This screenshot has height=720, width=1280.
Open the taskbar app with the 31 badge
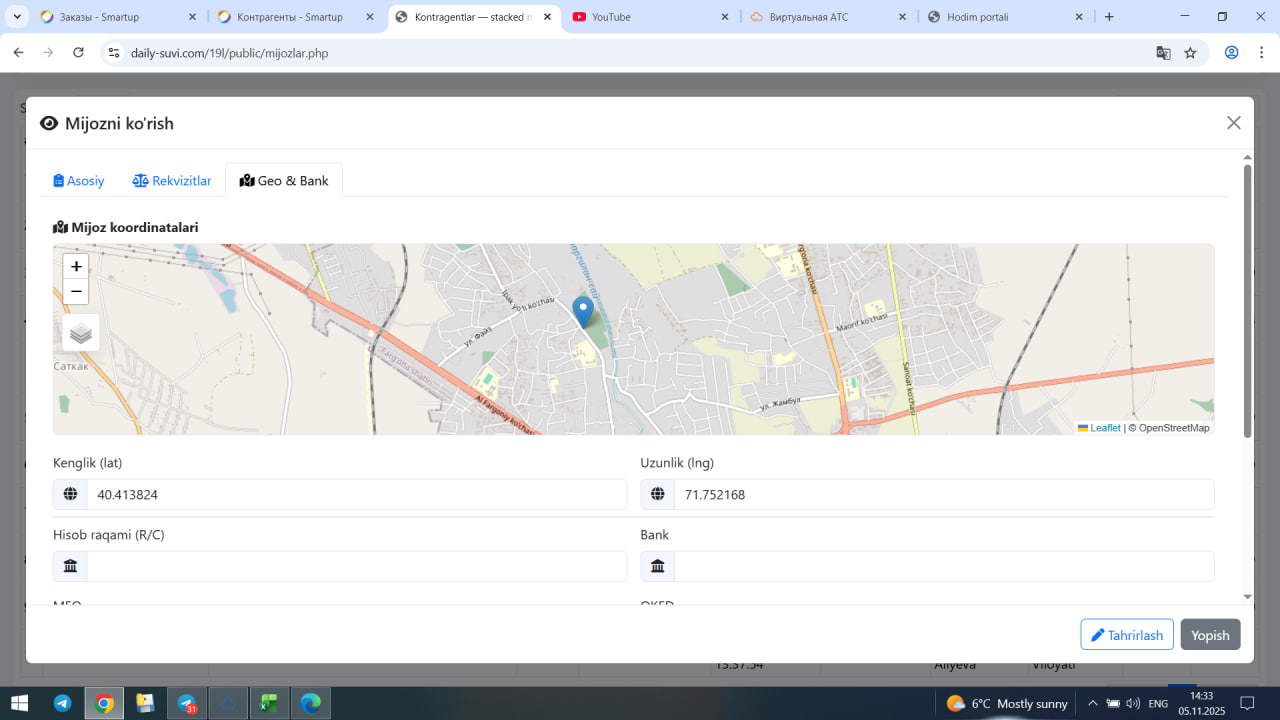click(187, 703)
